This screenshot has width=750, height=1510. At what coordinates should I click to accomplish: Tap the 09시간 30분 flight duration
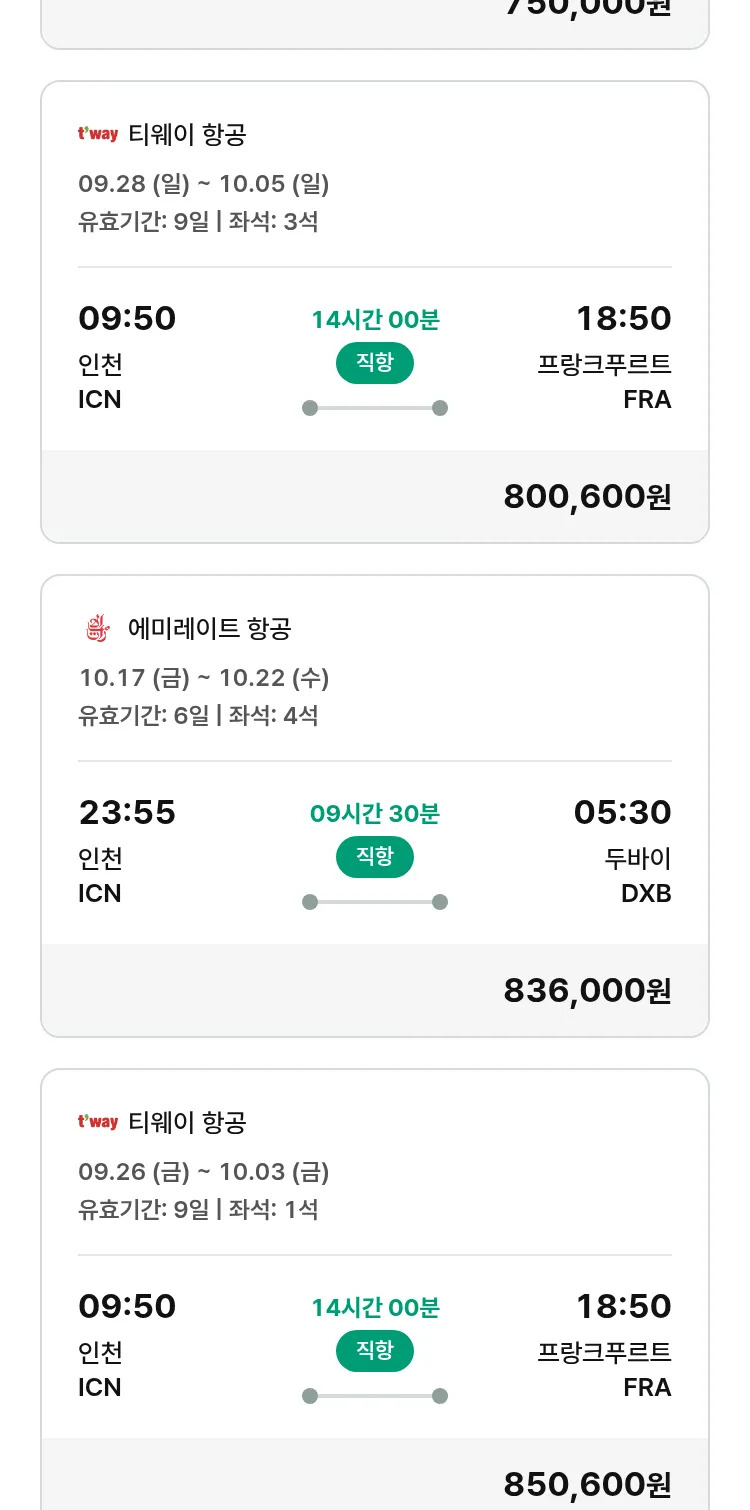coord(375,814)
